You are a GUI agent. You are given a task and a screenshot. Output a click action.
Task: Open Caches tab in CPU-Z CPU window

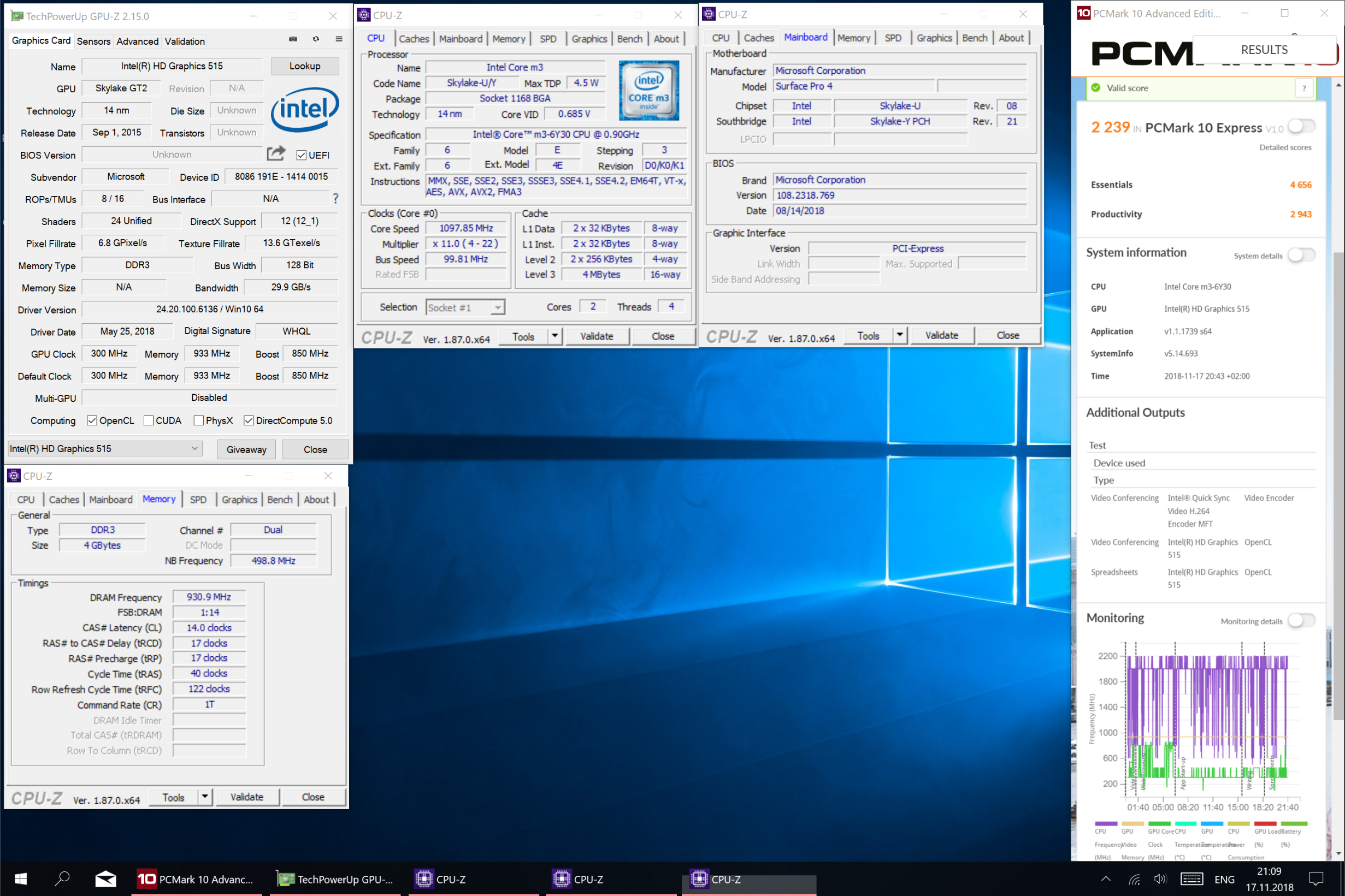[x=414, y=38]
